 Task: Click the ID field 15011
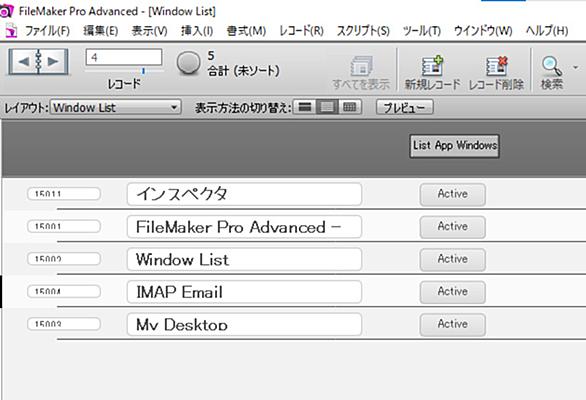64,194
